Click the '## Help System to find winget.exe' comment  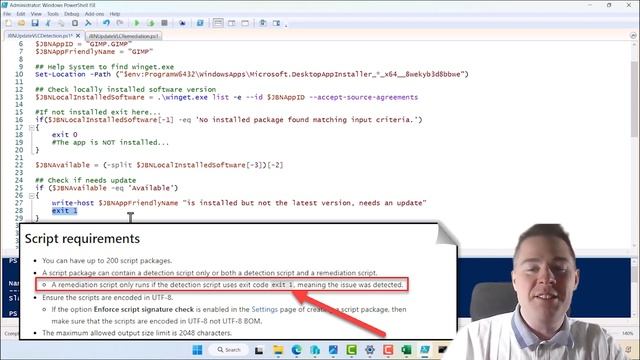[x=104, y=67]
